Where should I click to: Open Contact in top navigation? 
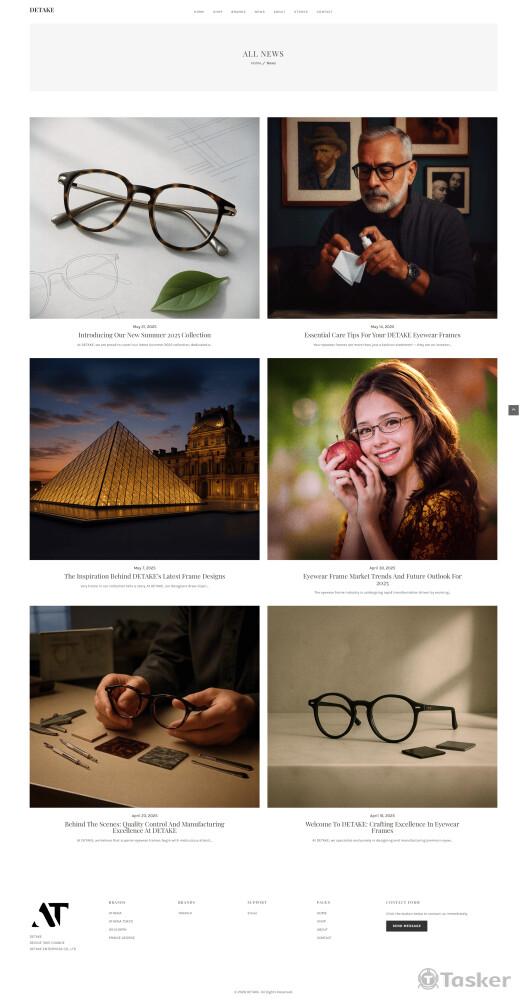[x=324, y=11]
